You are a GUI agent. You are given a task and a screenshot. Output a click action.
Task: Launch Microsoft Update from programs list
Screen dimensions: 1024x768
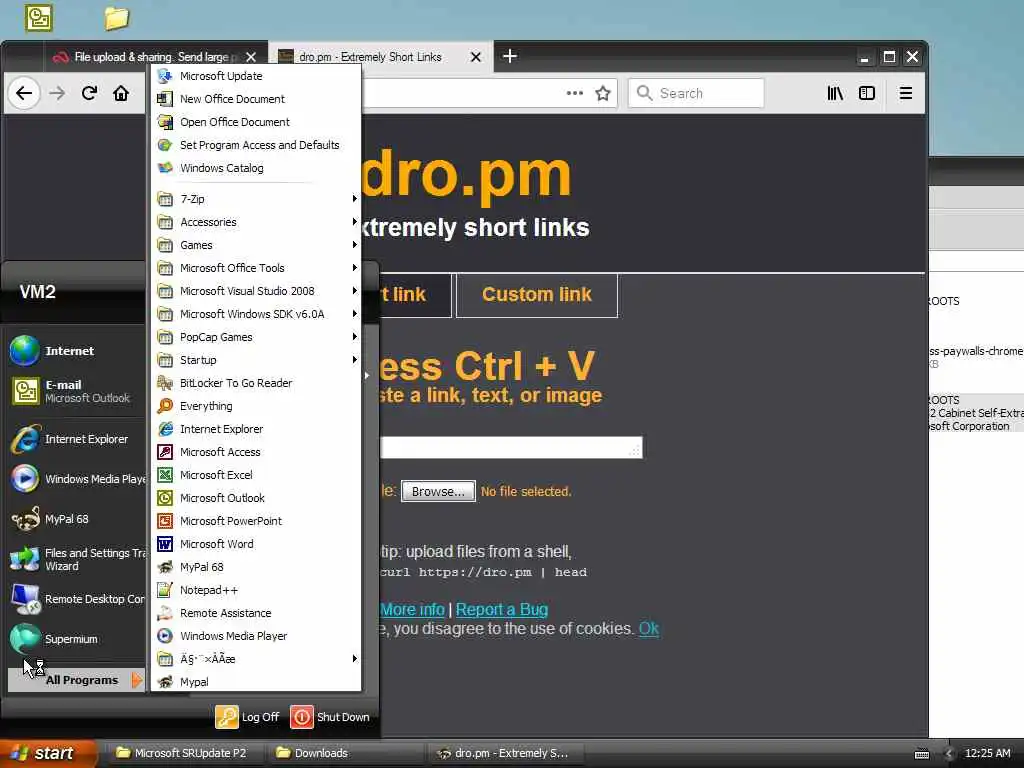pyautogui.click(x=256, y=76)
